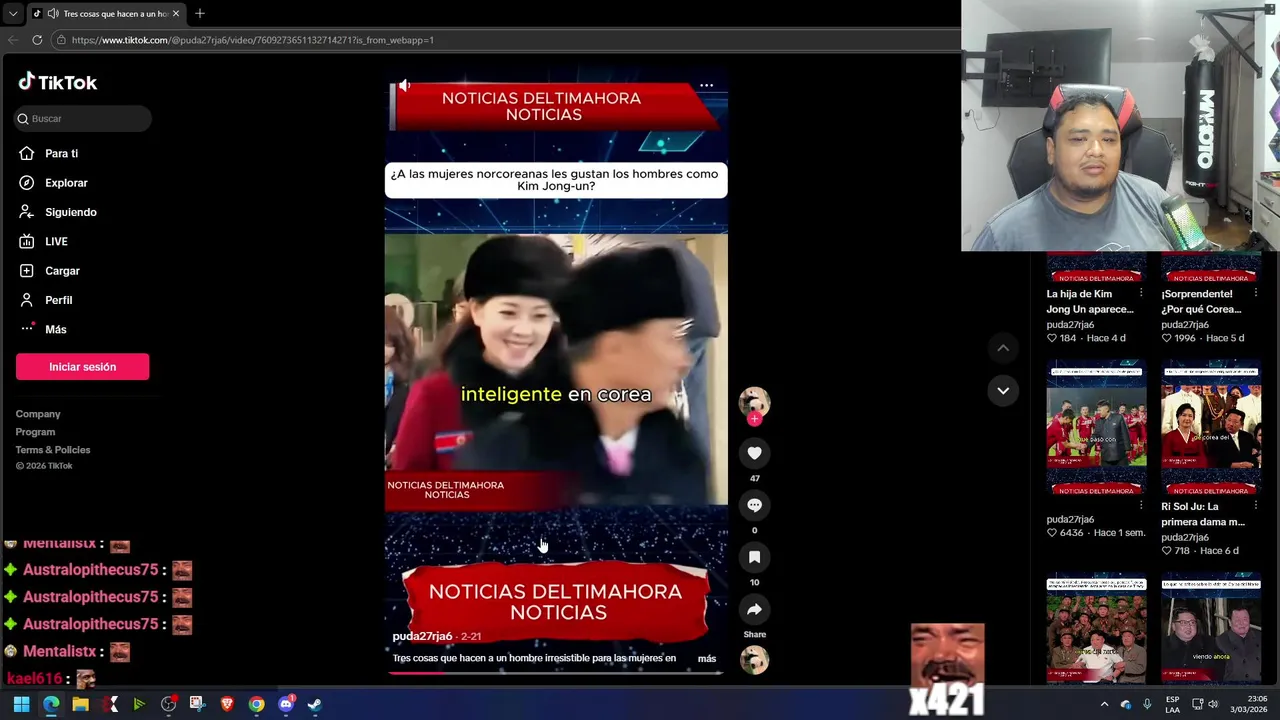Image resolution: width=1280 pixels, height=720 pixels.
Task: Open options for the 6436 likes video
Action: (x=1141, y=507)
